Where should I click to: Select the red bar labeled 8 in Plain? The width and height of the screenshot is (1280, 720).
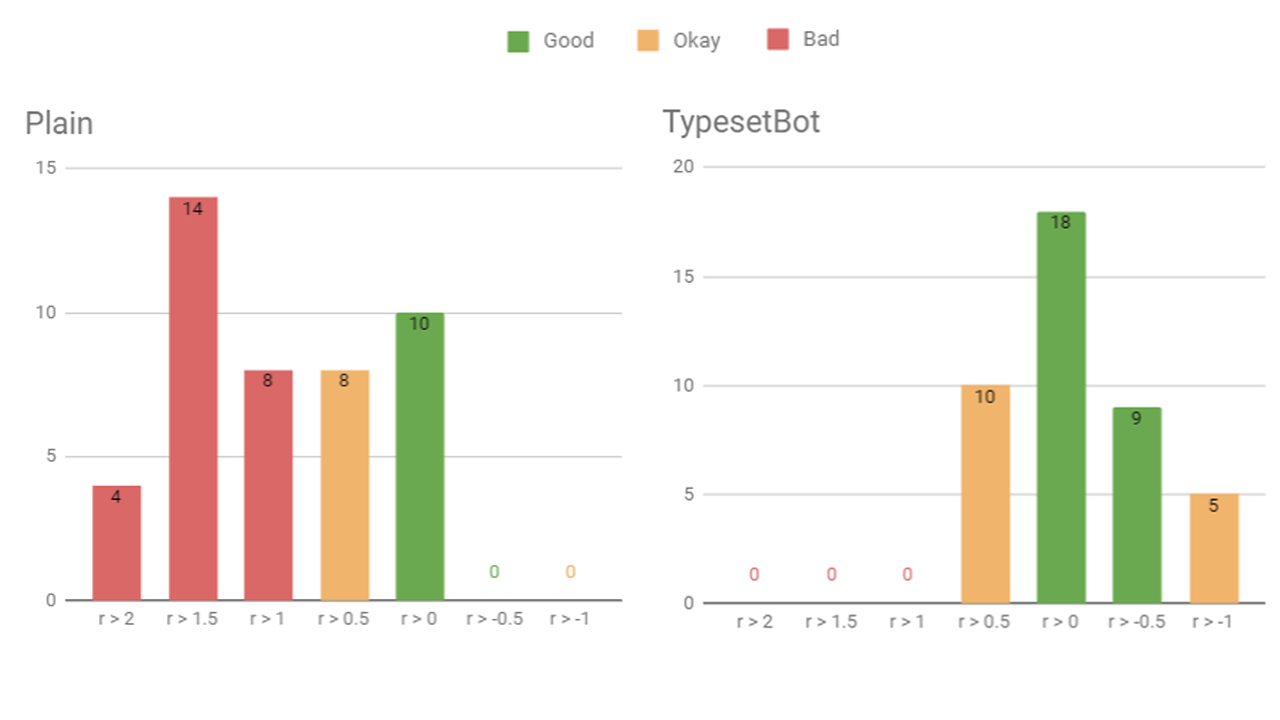click(x=269, y=486)
